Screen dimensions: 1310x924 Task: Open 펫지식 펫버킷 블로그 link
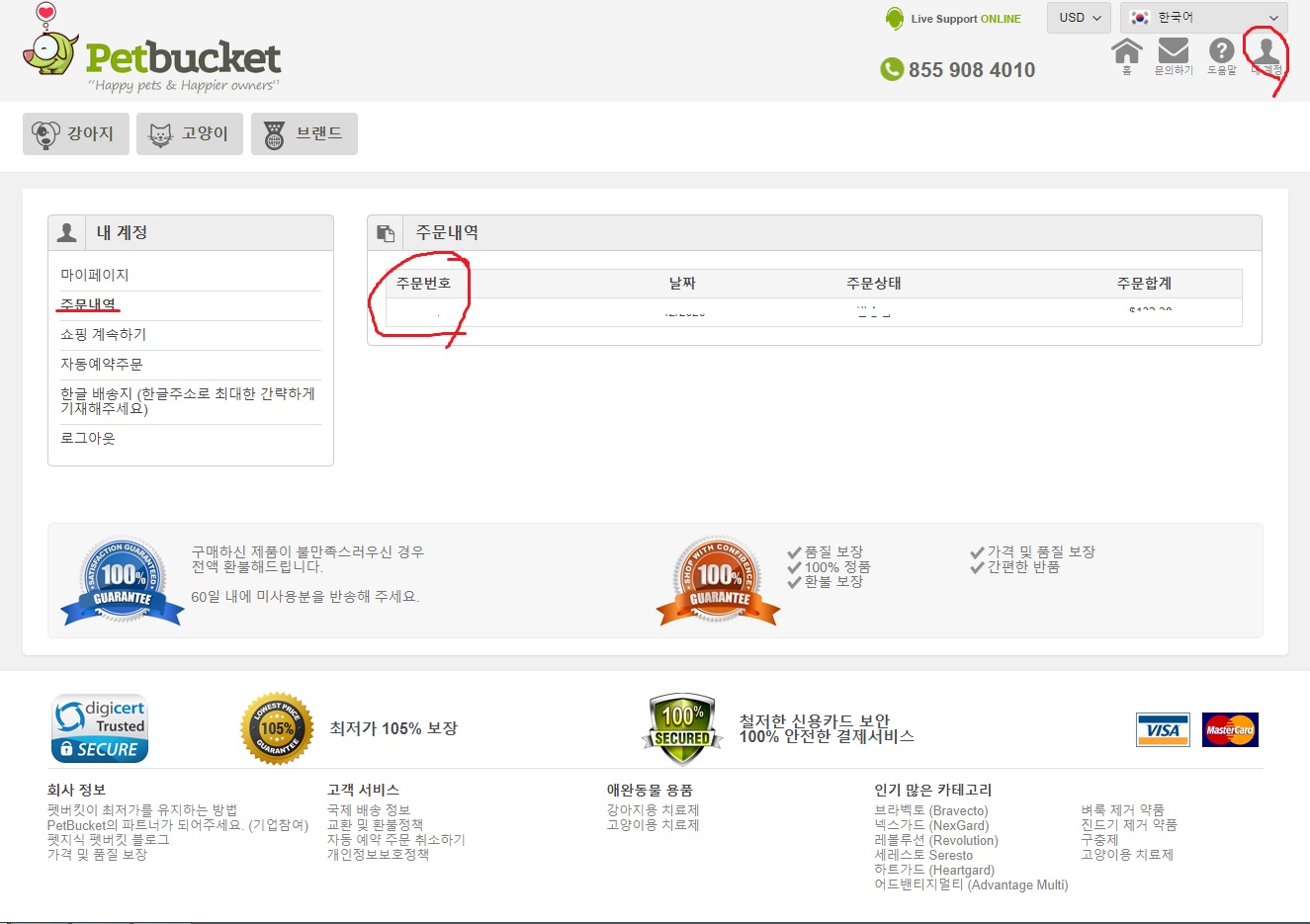[109, 840]
